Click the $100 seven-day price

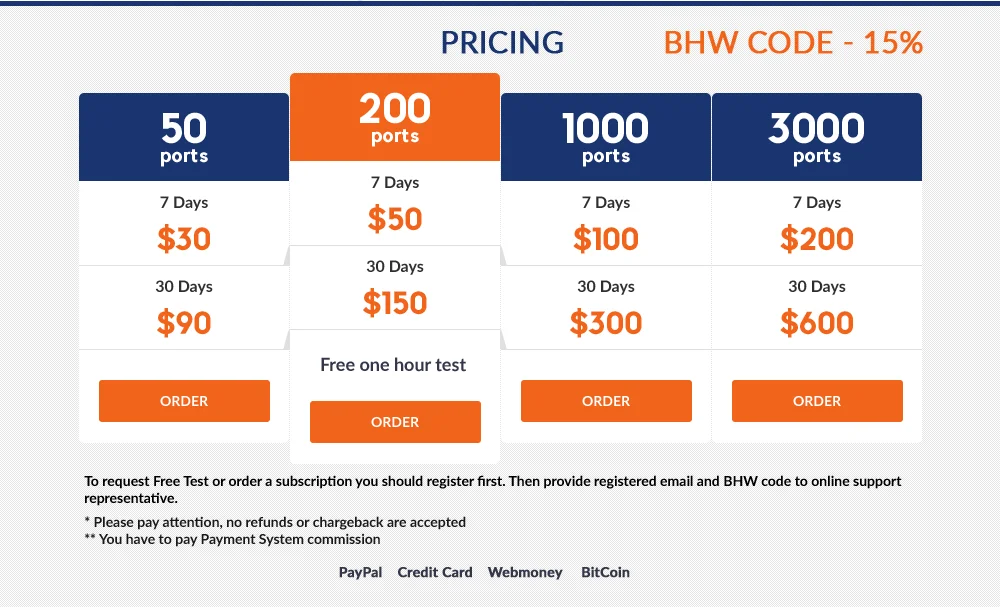(606, 239)
